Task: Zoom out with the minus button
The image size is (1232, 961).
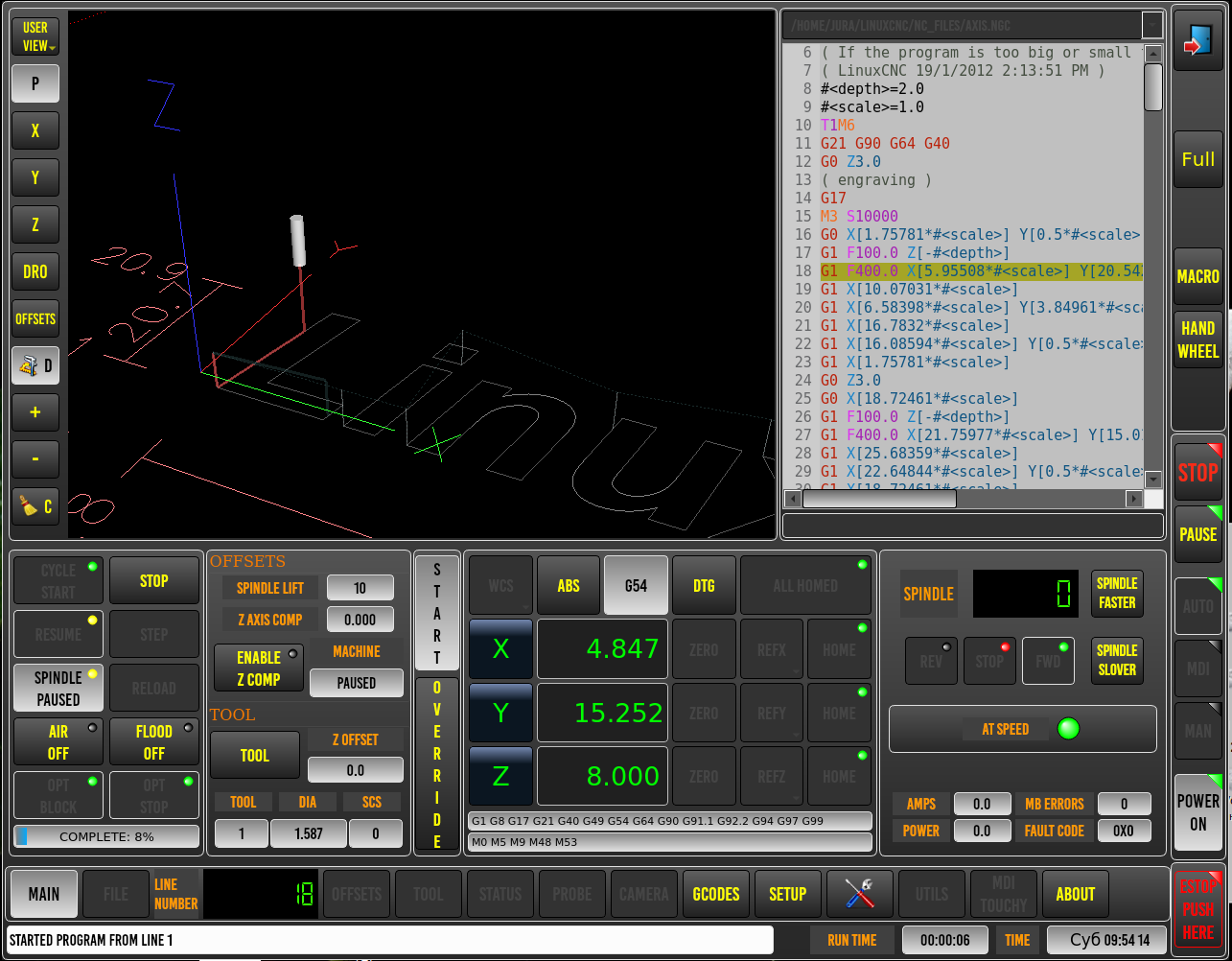Action: click(35, 459)
